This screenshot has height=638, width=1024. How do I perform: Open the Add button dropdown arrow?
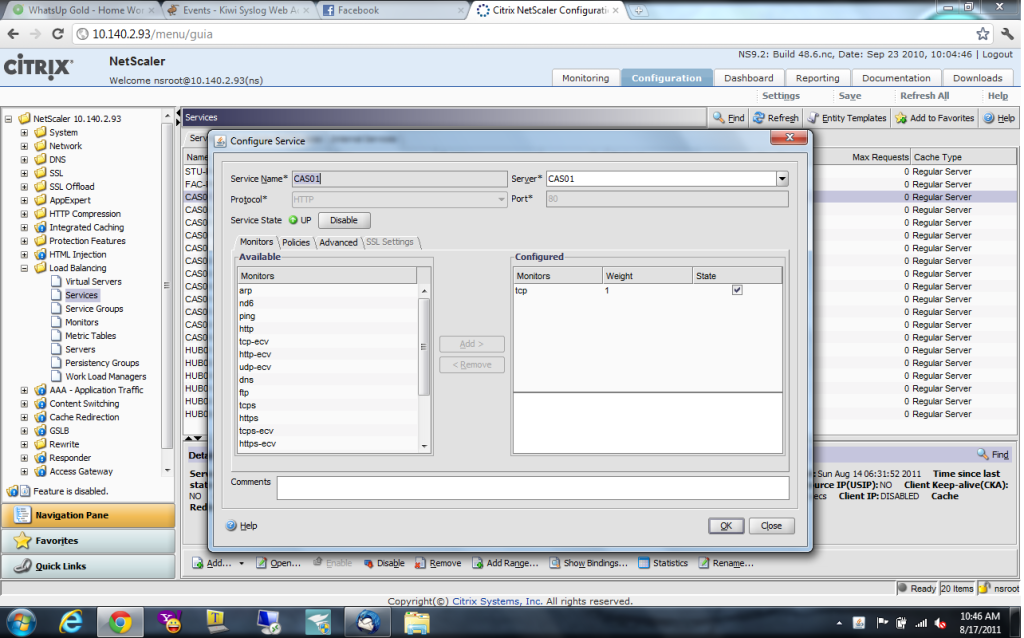click(x=241, y=563)
